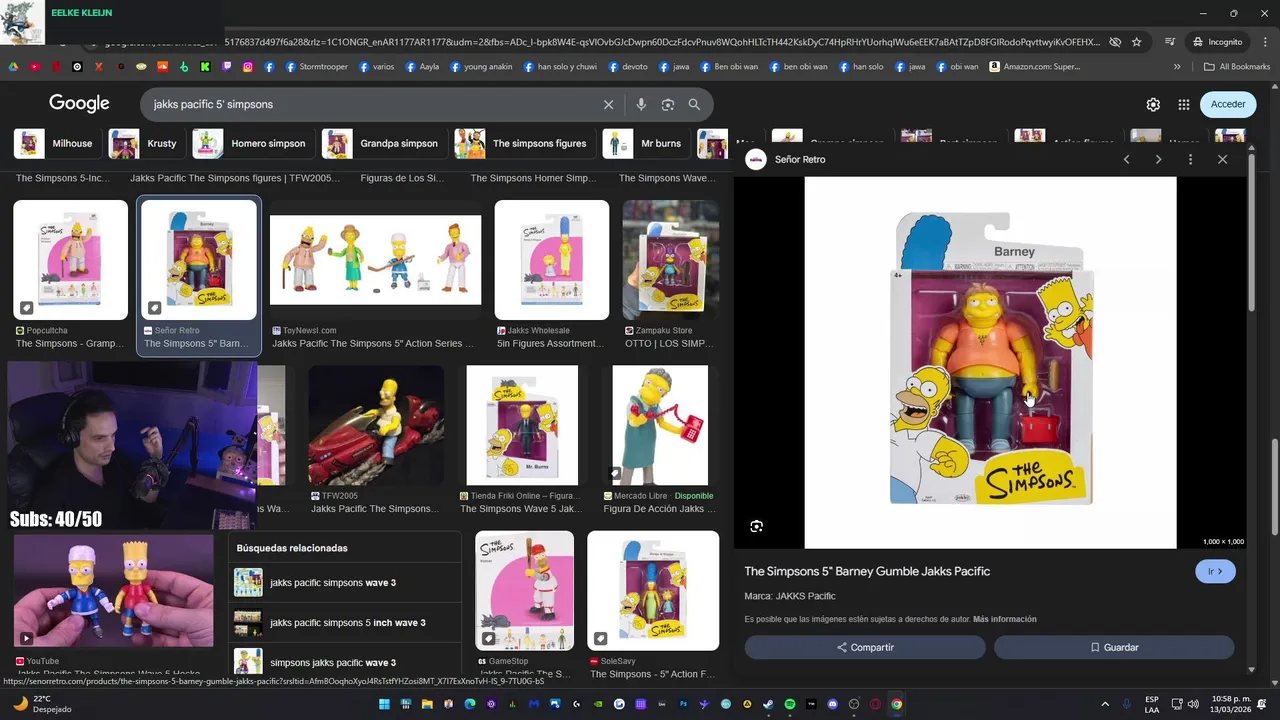1280x720 pixels.
Task: Click the Señor Retro source name
Action: [x=800, y=159]
